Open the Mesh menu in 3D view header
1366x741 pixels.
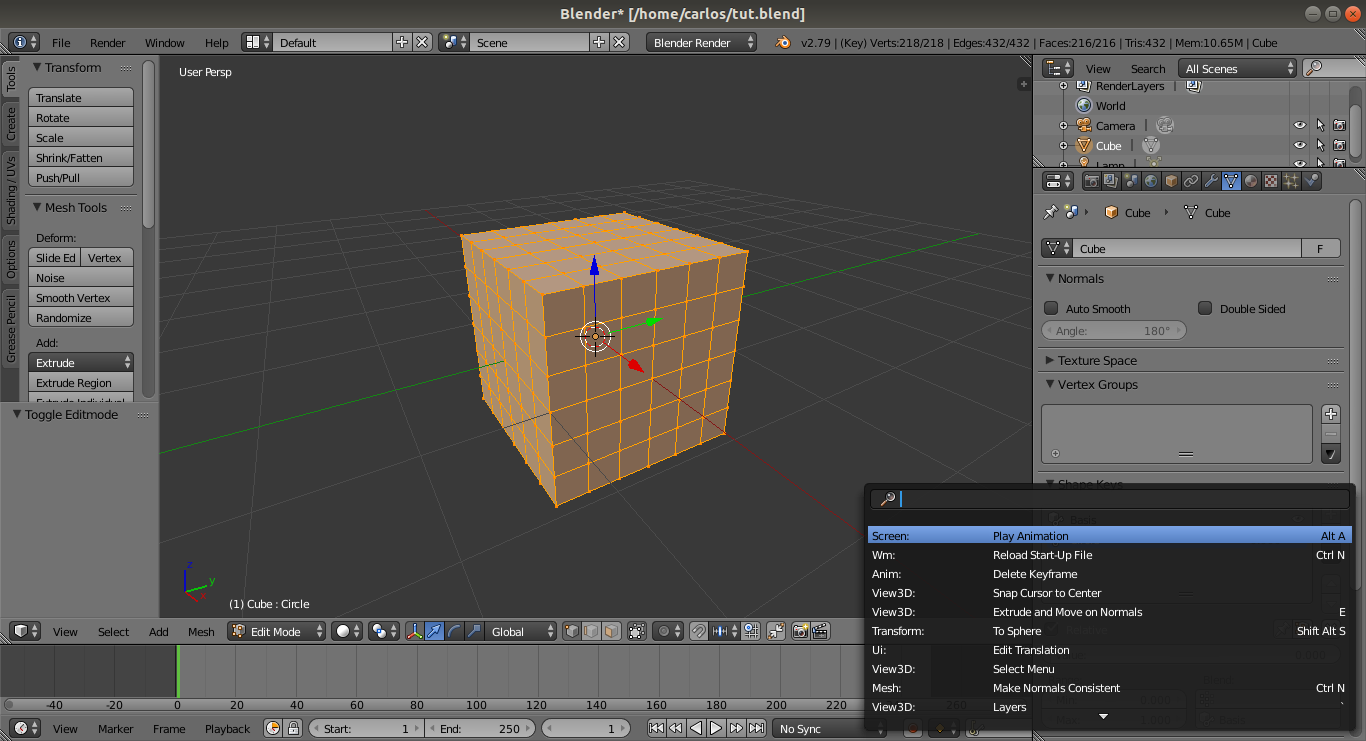point(201,631)
